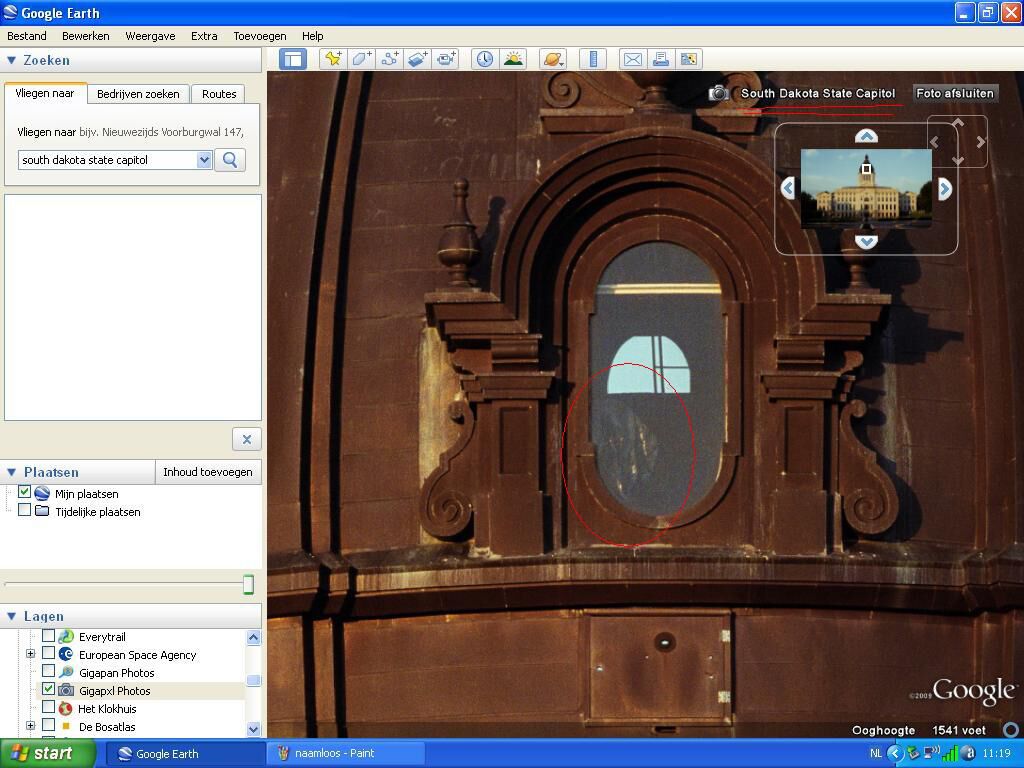Show historical imagery clock icon
Image resolution: width=1024 pixels, height=768 pixels.
coord(485,59)
